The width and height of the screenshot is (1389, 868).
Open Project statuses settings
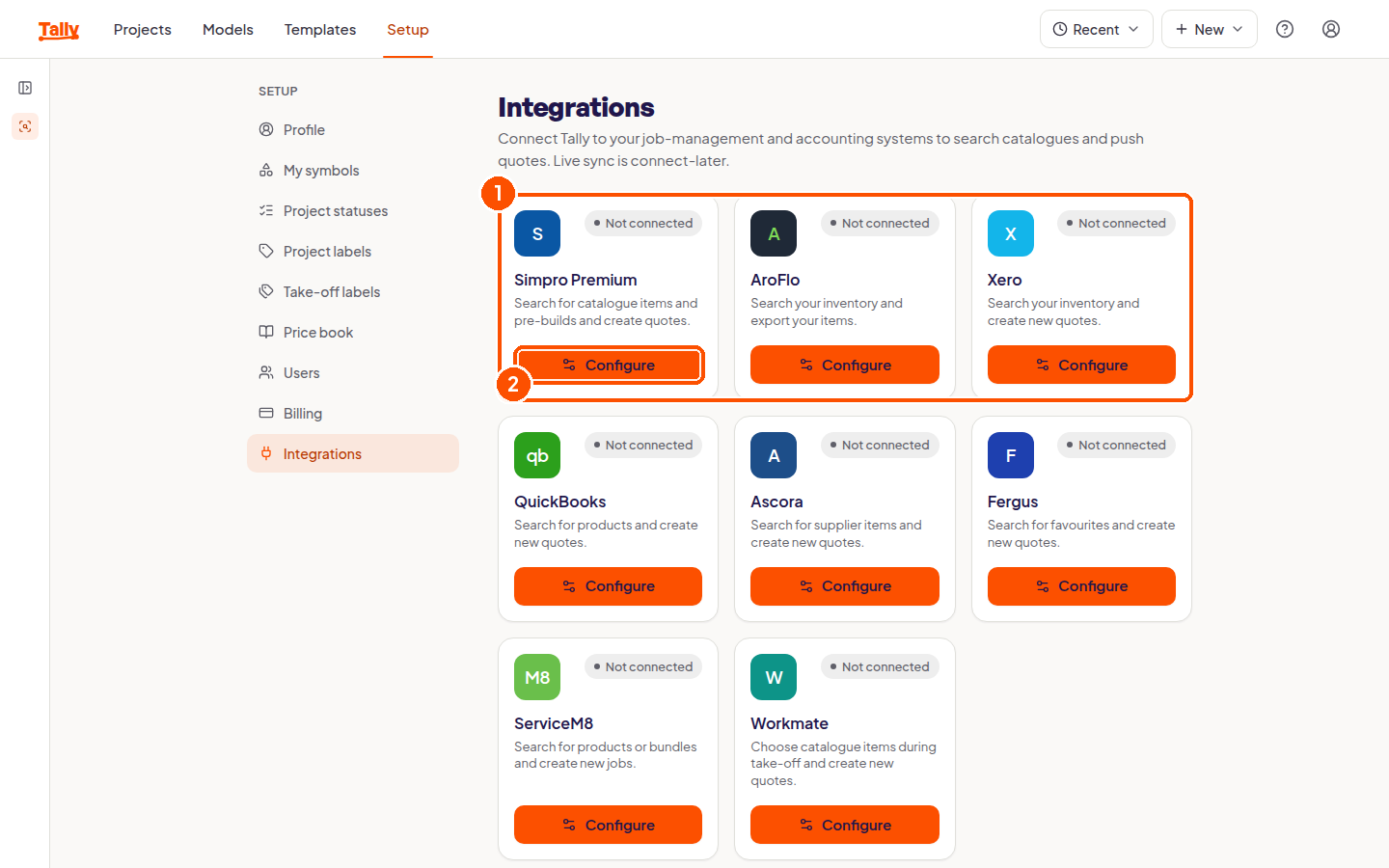(x=353, y=211)
